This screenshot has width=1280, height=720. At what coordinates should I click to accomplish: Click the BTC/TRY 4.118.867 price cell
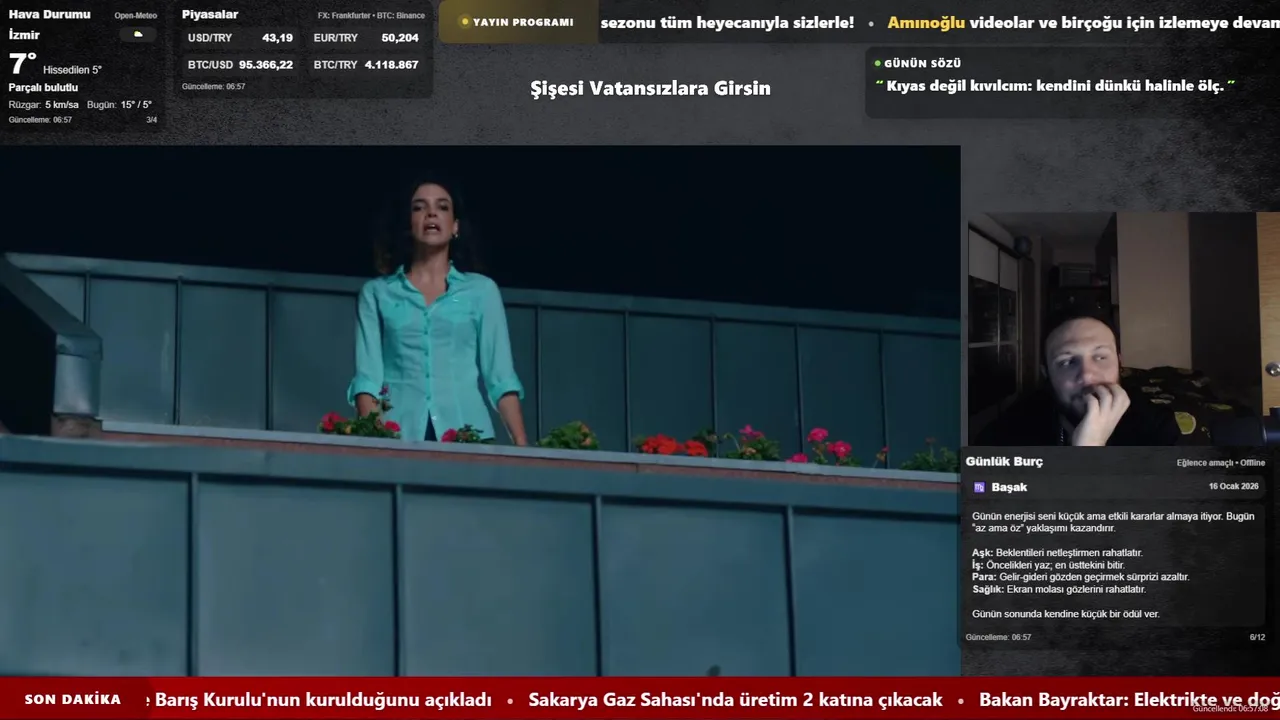[x=366, y=65]
